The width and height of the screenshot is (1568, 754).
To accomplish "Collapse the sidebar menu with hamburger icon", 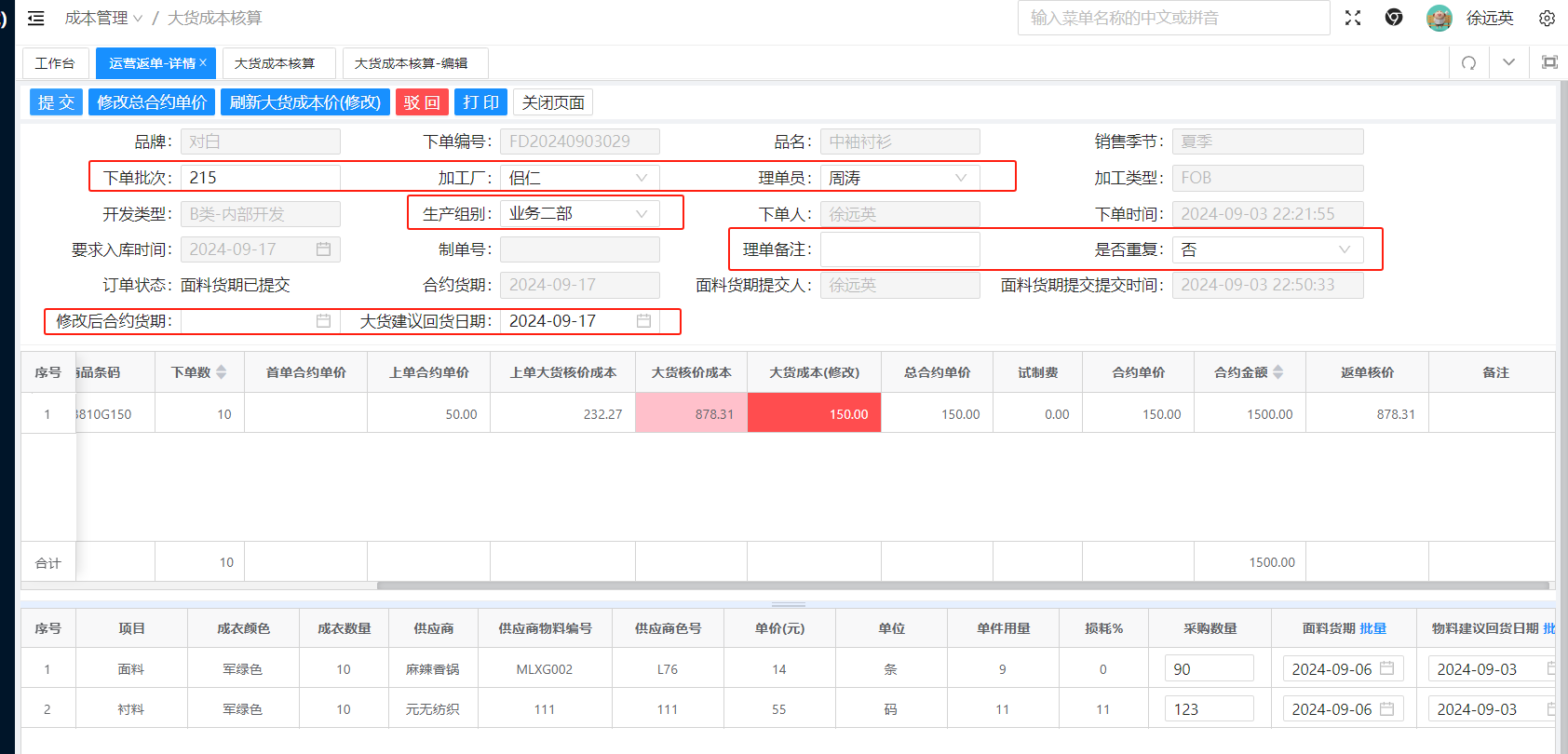I will coord(36,18).
